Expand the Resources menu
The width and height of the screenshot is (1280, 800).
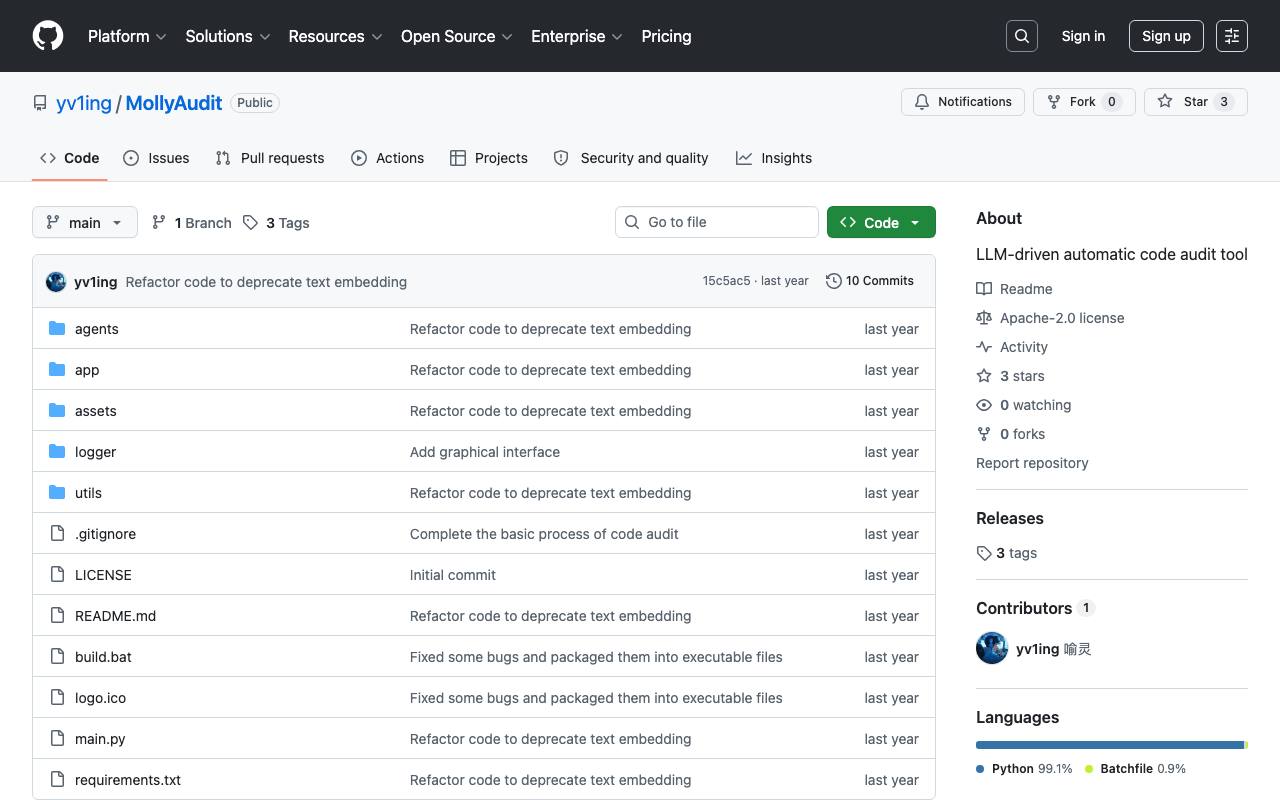(336, 36)
